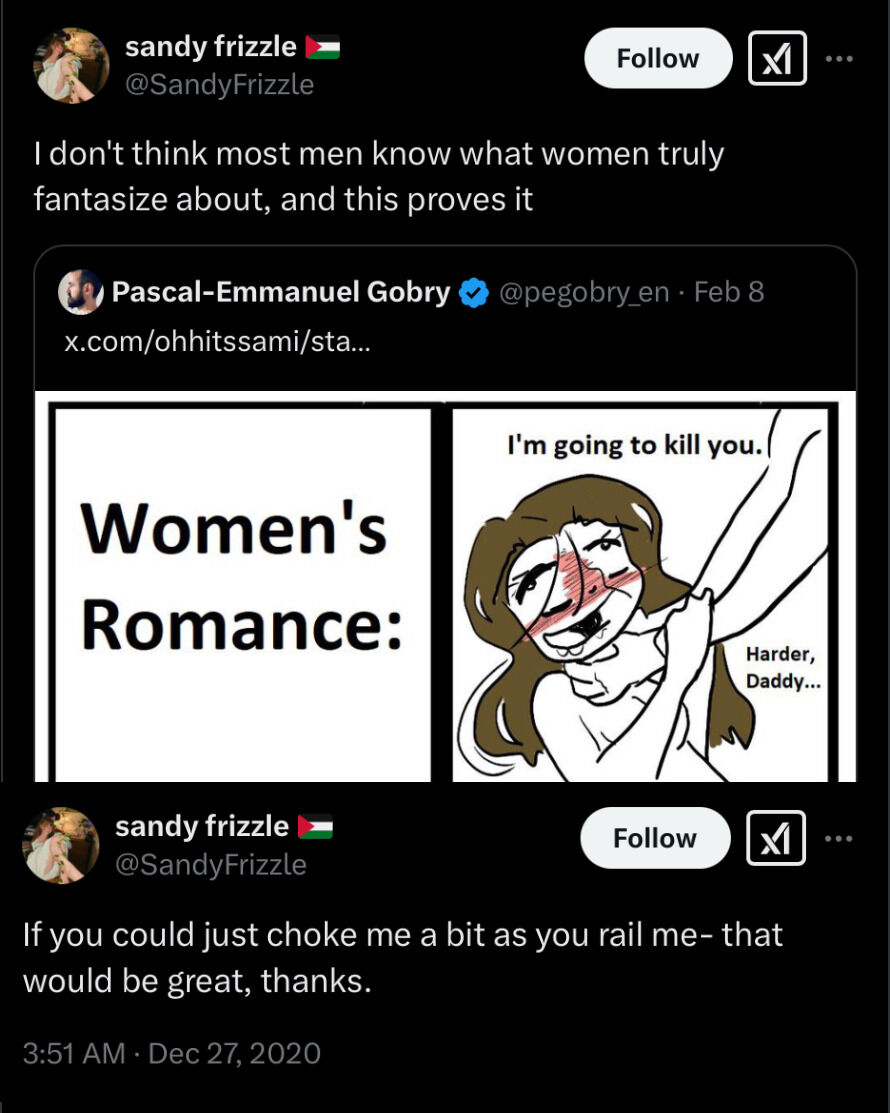Screen dimensions: 890x1113
Task: Click the blue verified badge next to Gobry
Action: click(473, 292)
